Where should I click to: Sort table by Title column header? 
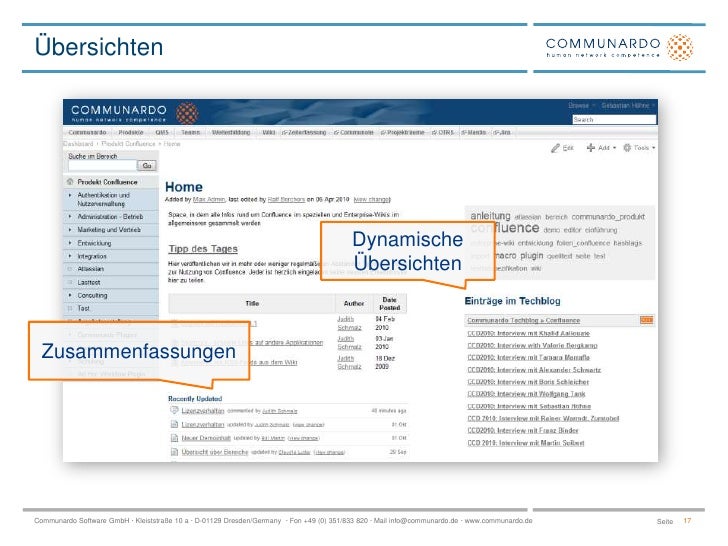tap(252, 304)
